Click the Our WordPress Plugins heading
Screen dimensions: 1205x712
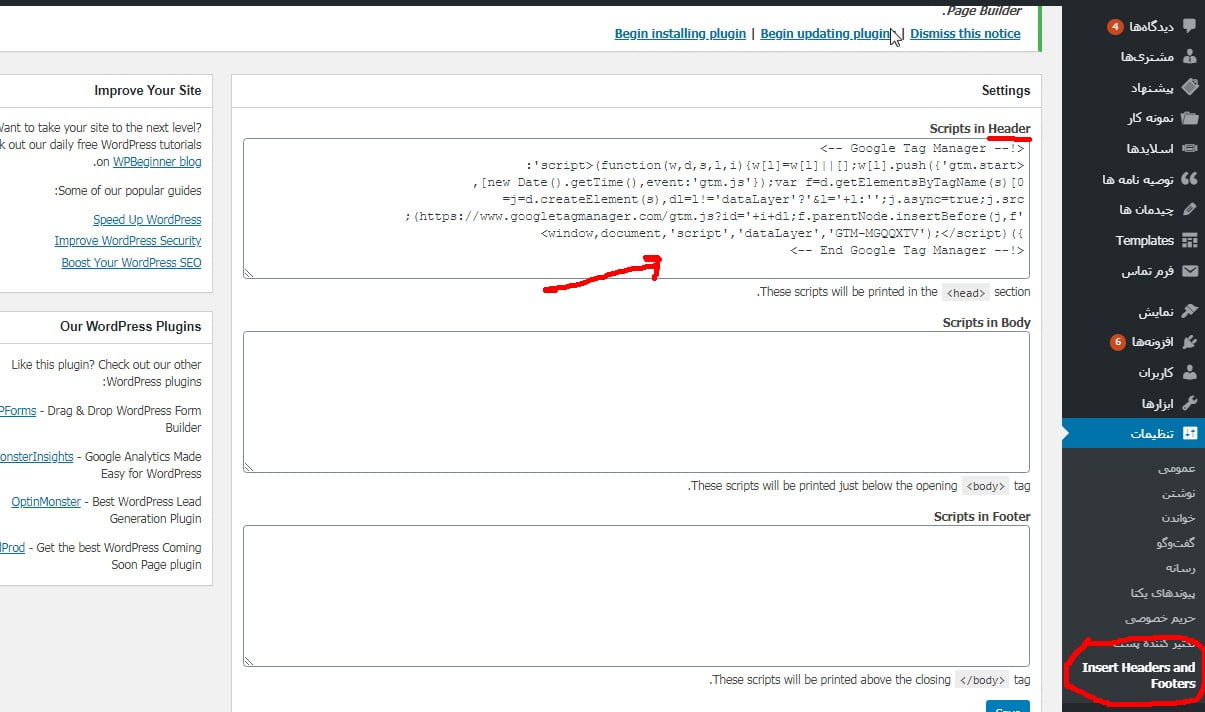tap(131, 326)
